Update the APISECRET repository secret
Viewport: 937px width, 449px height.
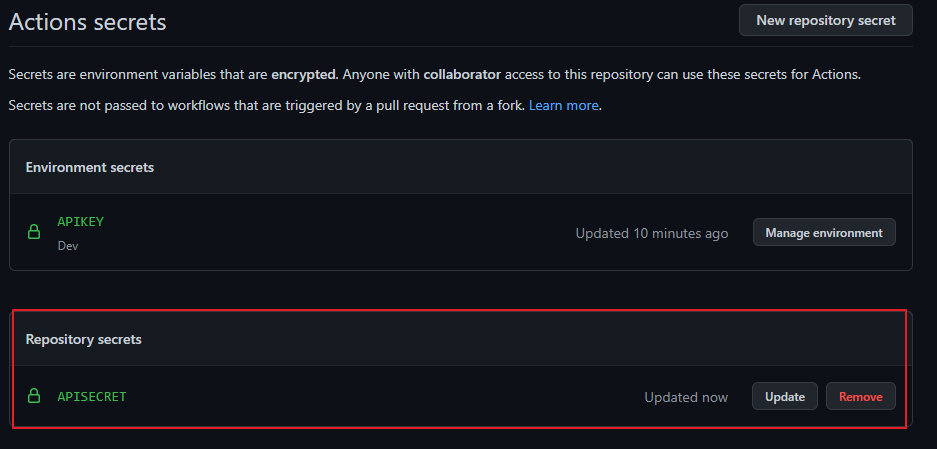click(x=784, y=397)
